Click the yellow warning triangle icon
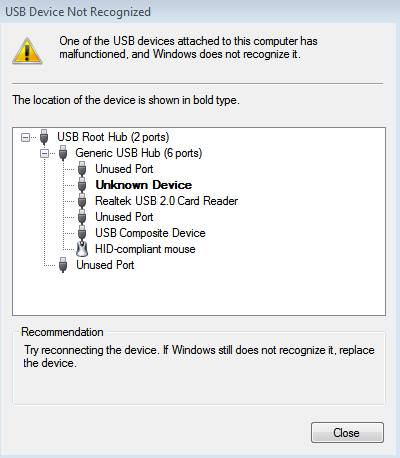 [27, 51]
